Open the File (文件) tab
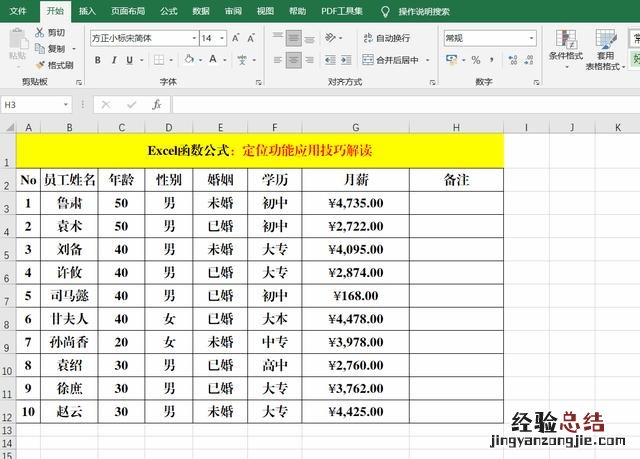 tap(18, 11)
